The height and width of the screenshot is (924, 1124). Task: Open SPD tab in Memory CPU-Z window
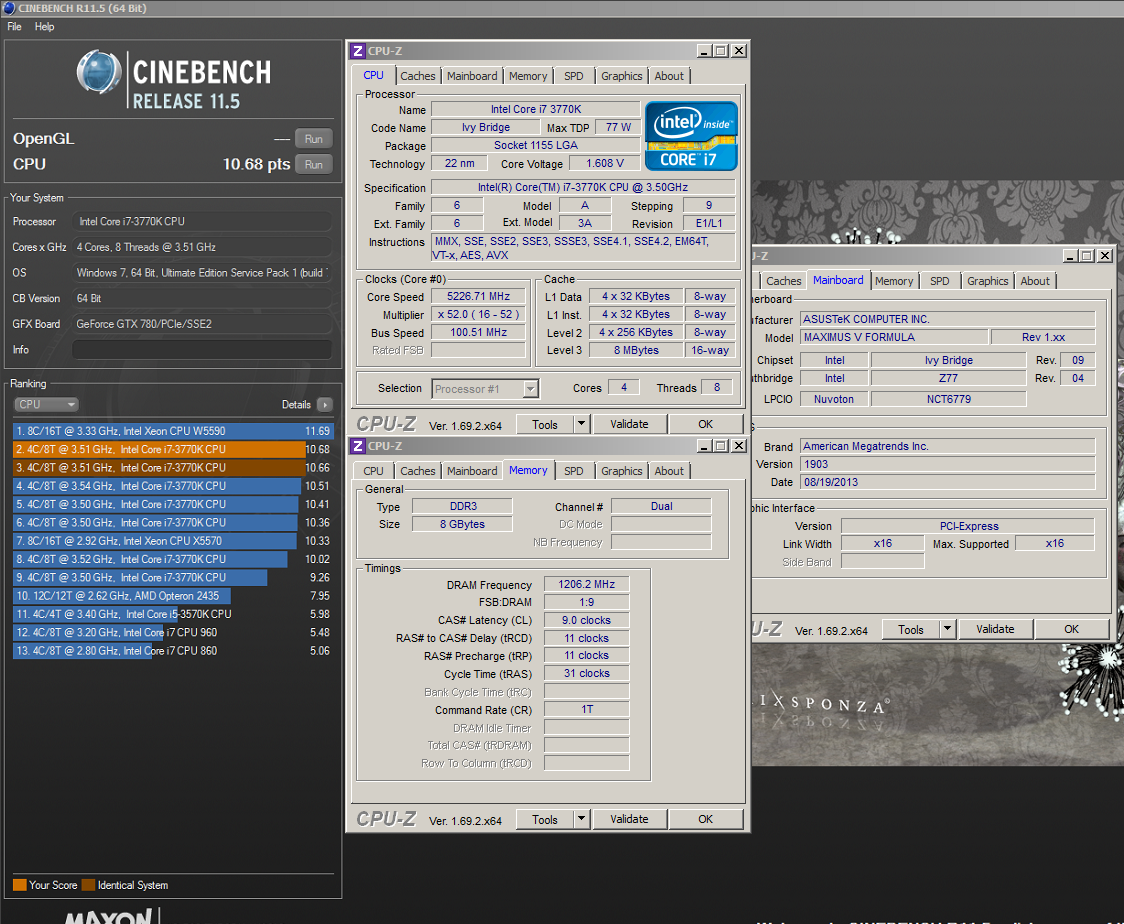coord(573,471)
